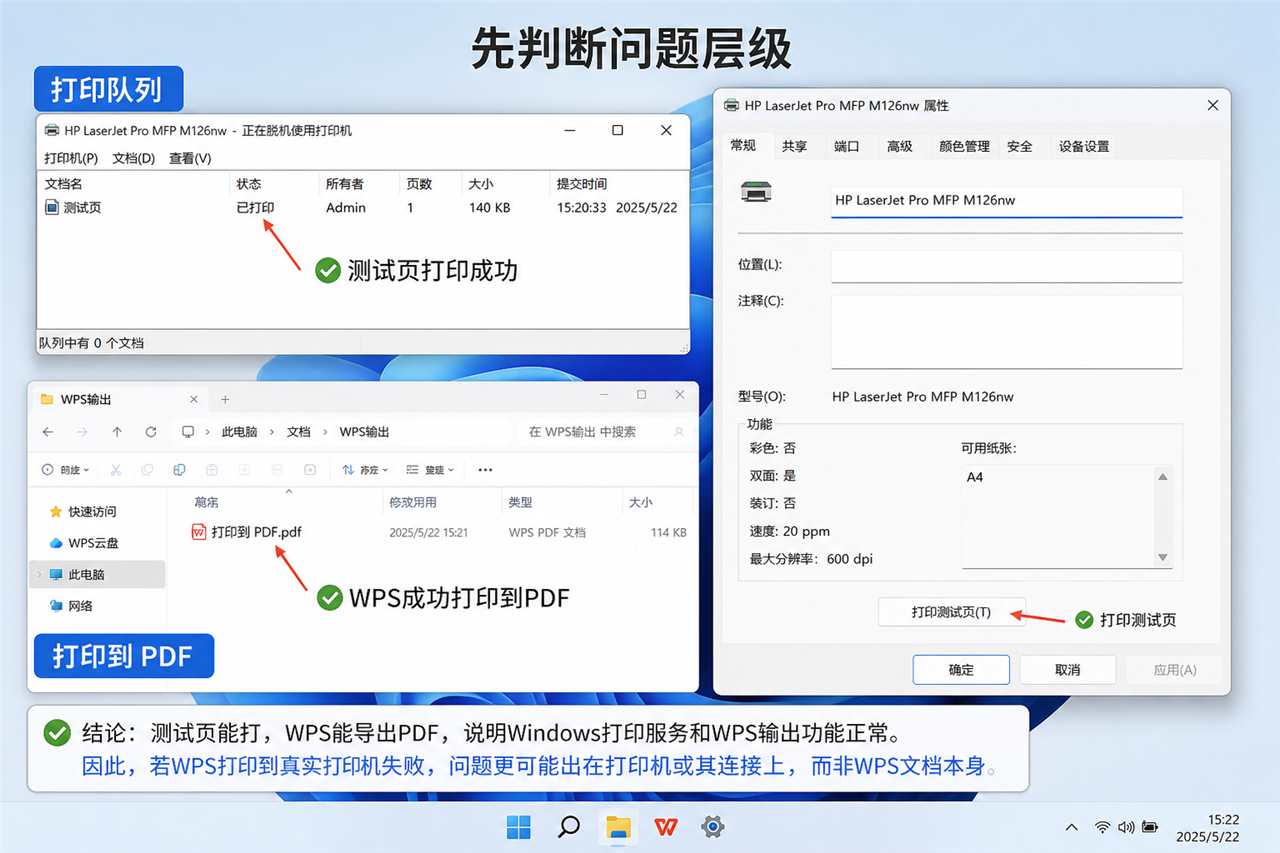Select the 测试页 row in print queue
Screen dimensions: 1280x853
coord(362,207)
